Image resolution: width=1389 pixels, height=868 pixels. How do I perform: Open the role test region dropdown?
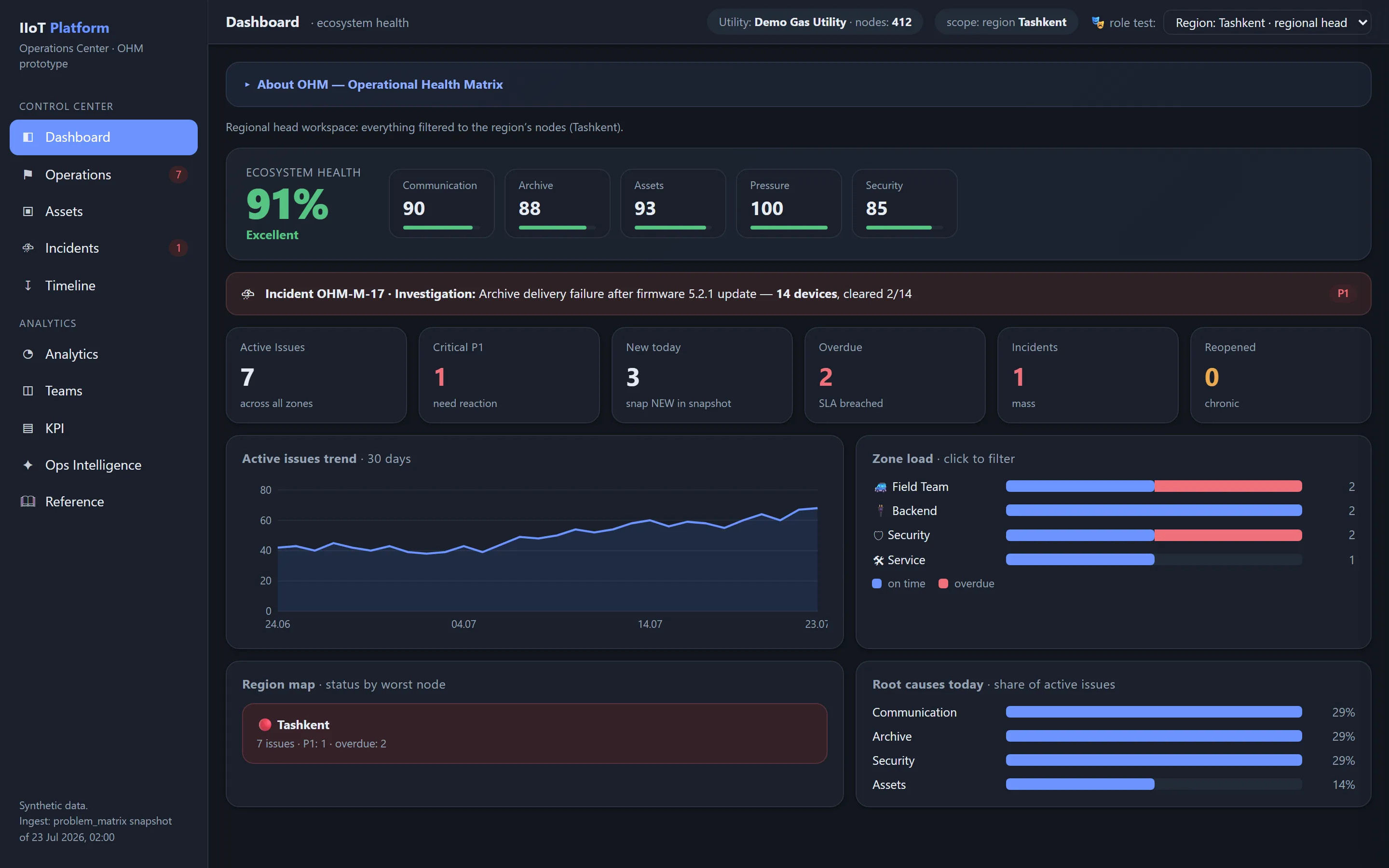coord(1267,23)
